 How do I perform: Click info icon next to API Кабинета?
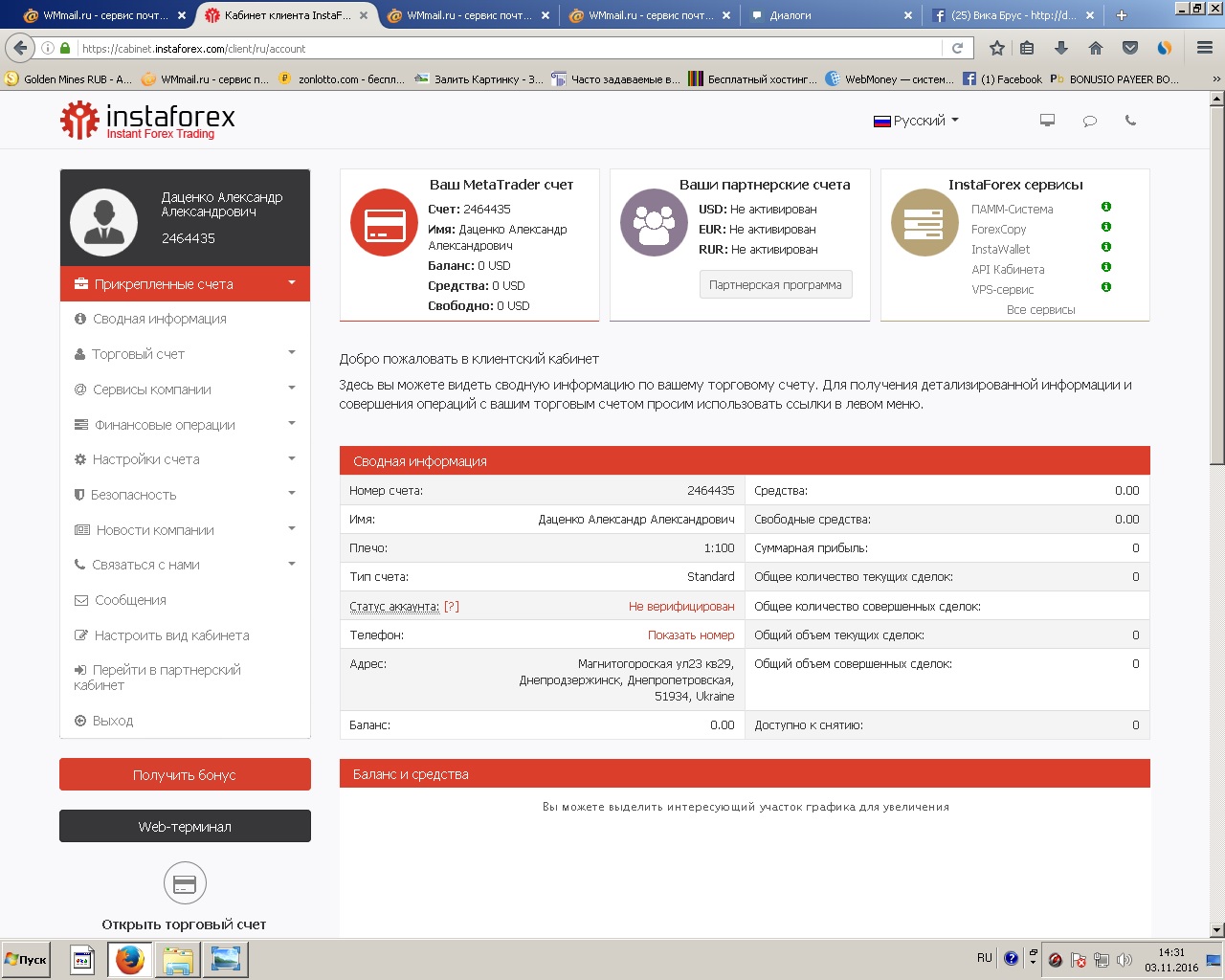1106,267
